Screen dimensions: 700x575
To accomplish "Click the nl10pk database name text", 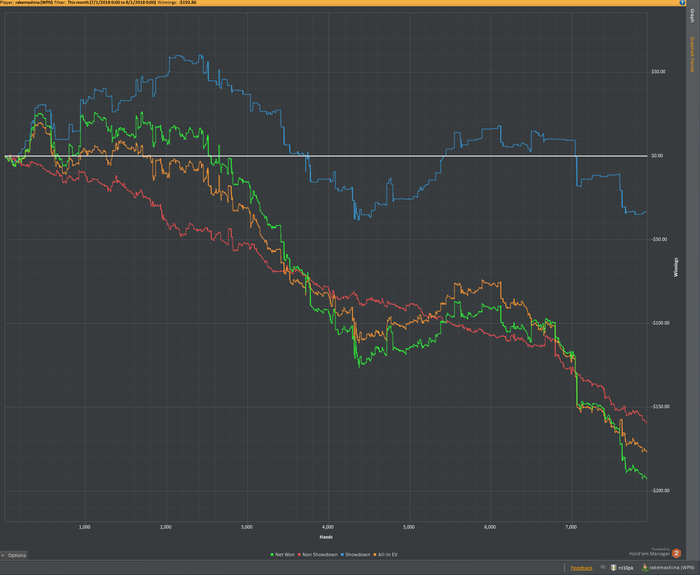I will pyautogui.click(x=625, y=568).
